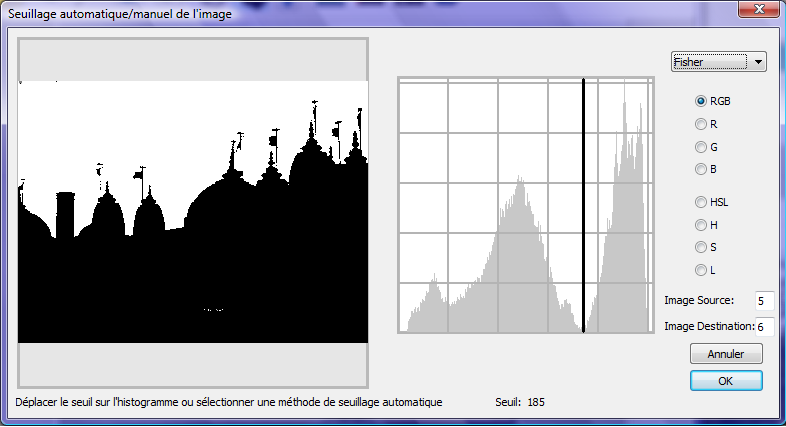Select the L channel radio button
786x427 pixels.
(701, 270)
